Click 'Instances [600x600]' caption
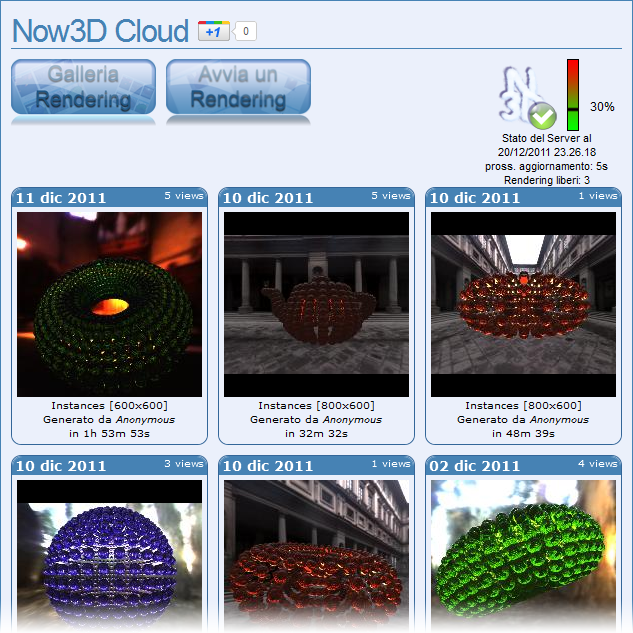The width and height of the screenshot is (633, 633). [x=109, y=405]
